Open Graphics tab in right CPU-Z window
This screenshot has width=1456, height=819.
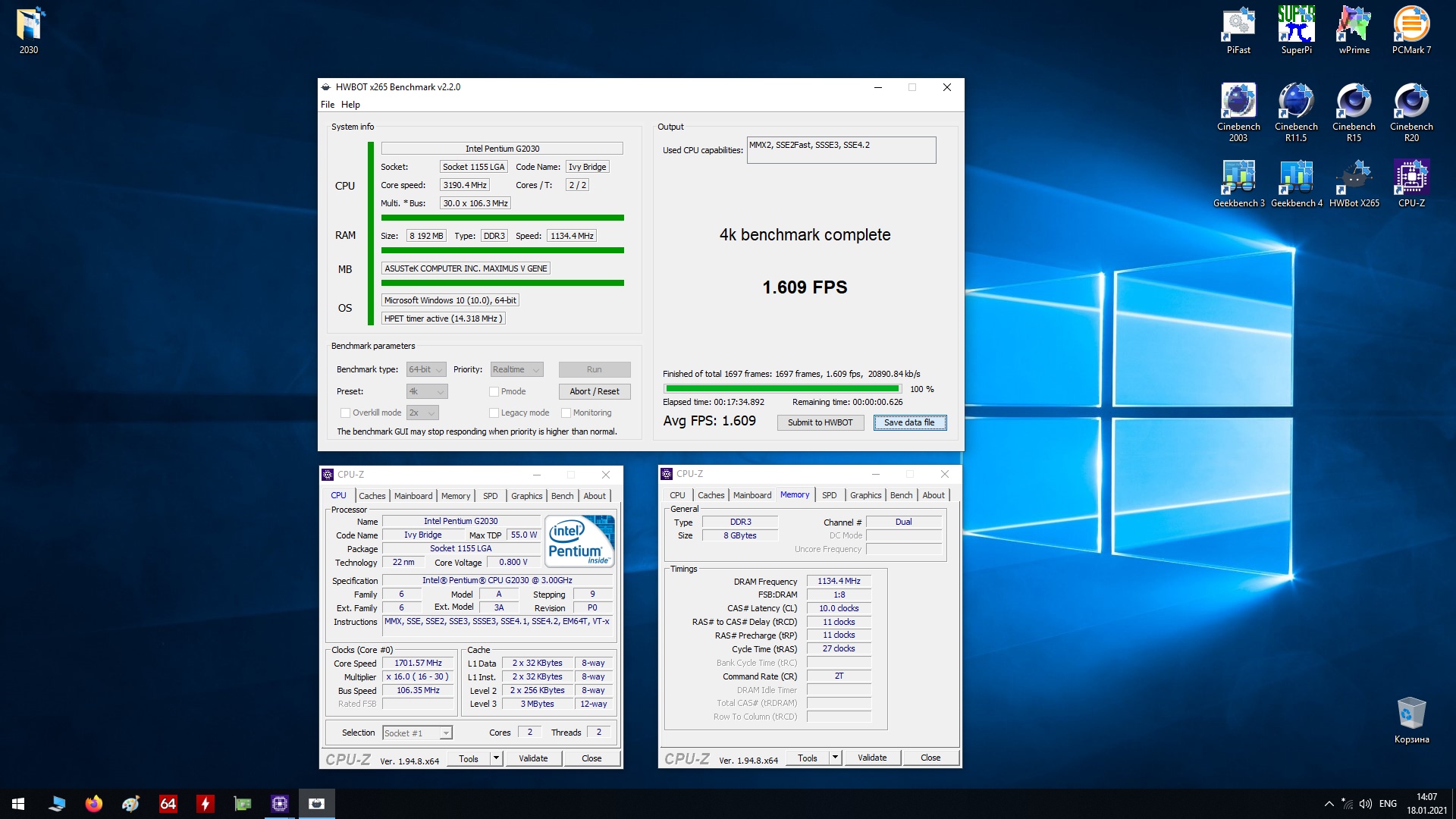coord(865,495)
